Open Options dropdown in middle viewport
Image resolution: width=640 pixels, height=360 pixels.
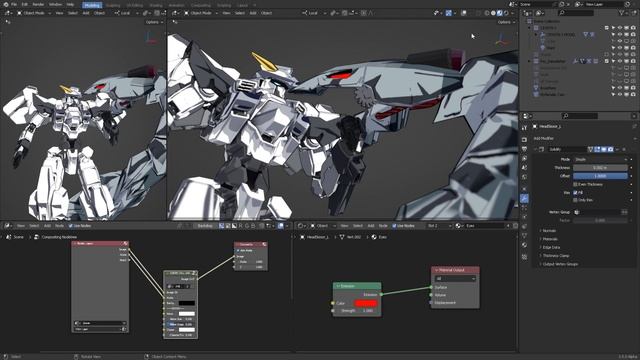506,22
